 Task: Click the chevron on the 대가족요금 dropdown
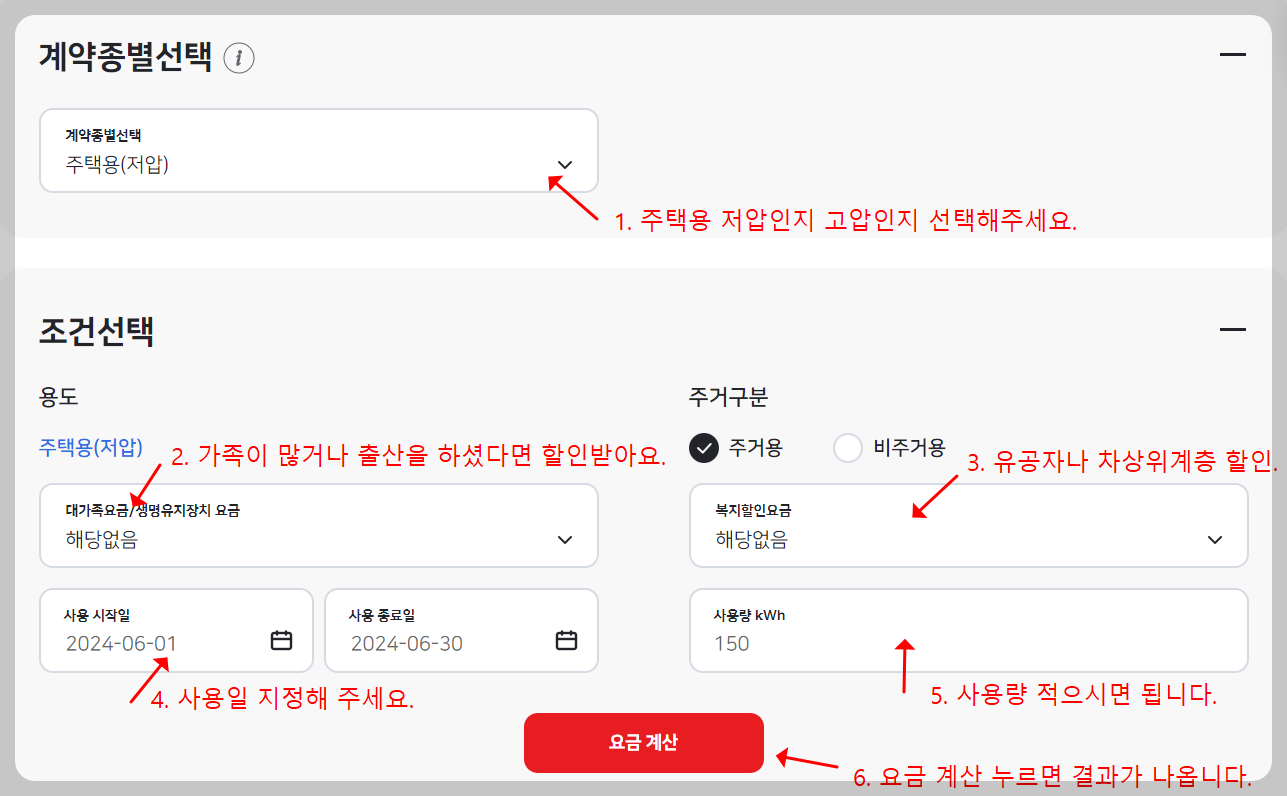pos(565,539)
